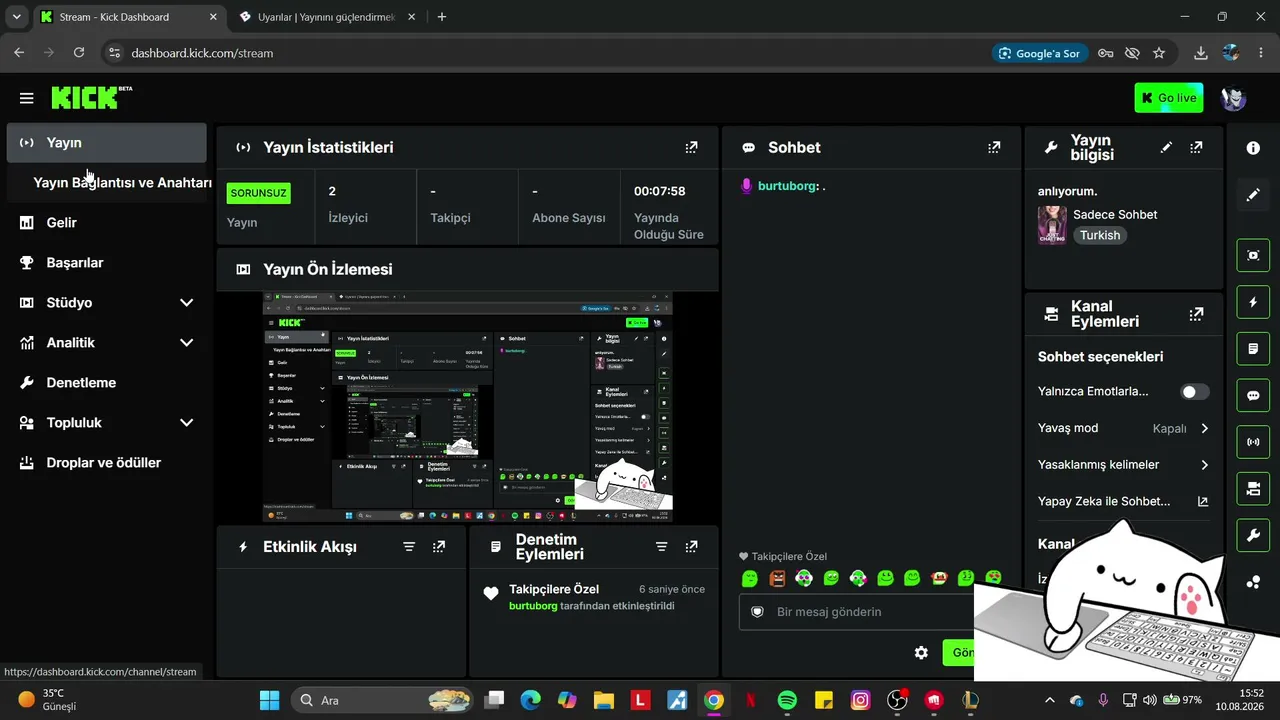Viewport: 1280px width, 720px height.
Task: Pop out the Denetim Eylemleri panel
Action: coord(691,547)
